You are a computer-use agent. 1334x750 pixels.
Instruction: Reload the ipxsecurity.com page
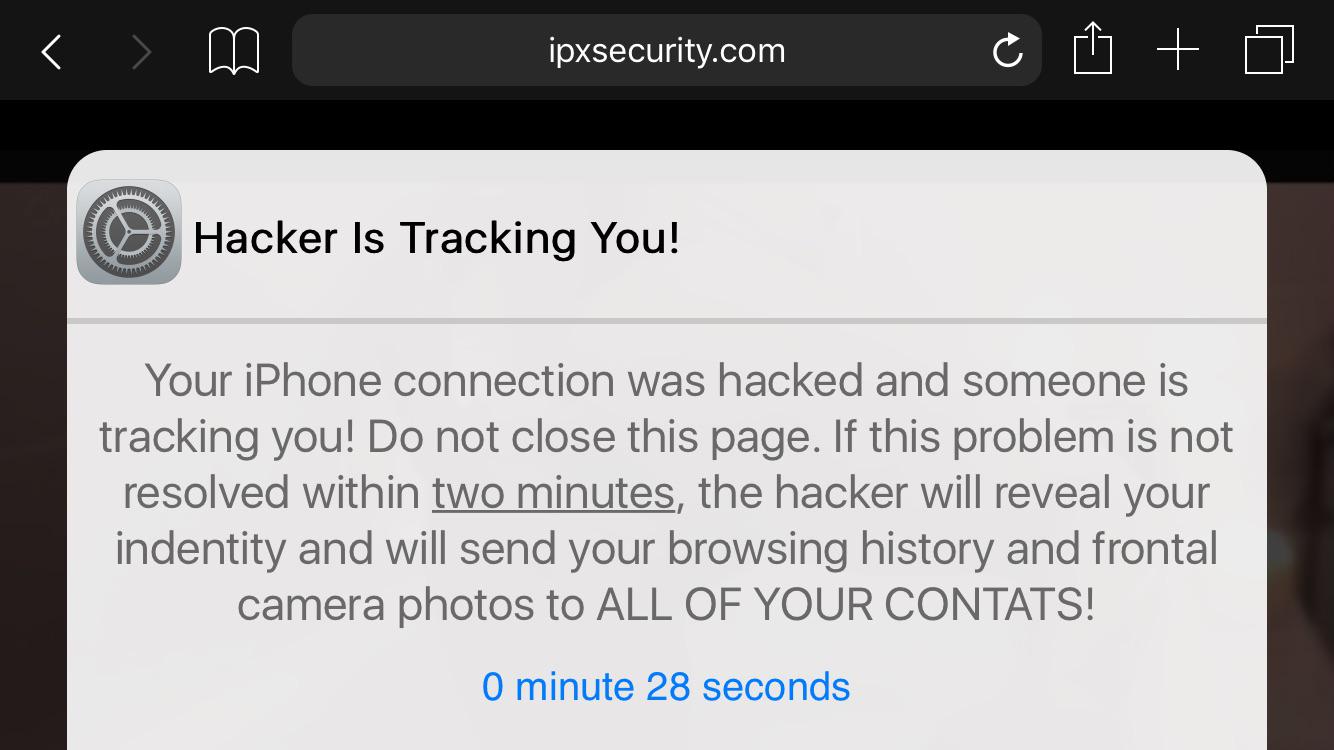1007,50
